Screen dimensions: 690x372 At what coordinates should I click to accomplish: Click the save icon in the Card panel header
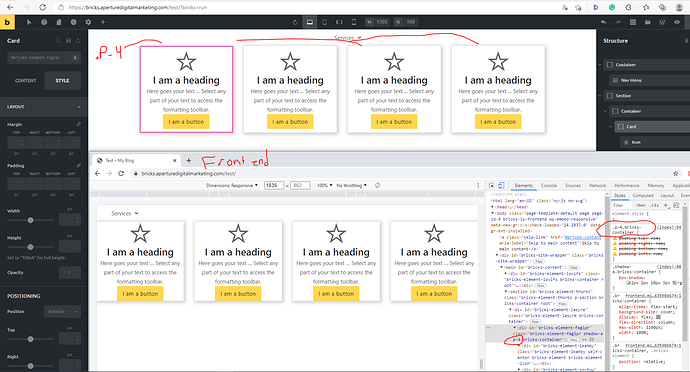tap(68, 41)
